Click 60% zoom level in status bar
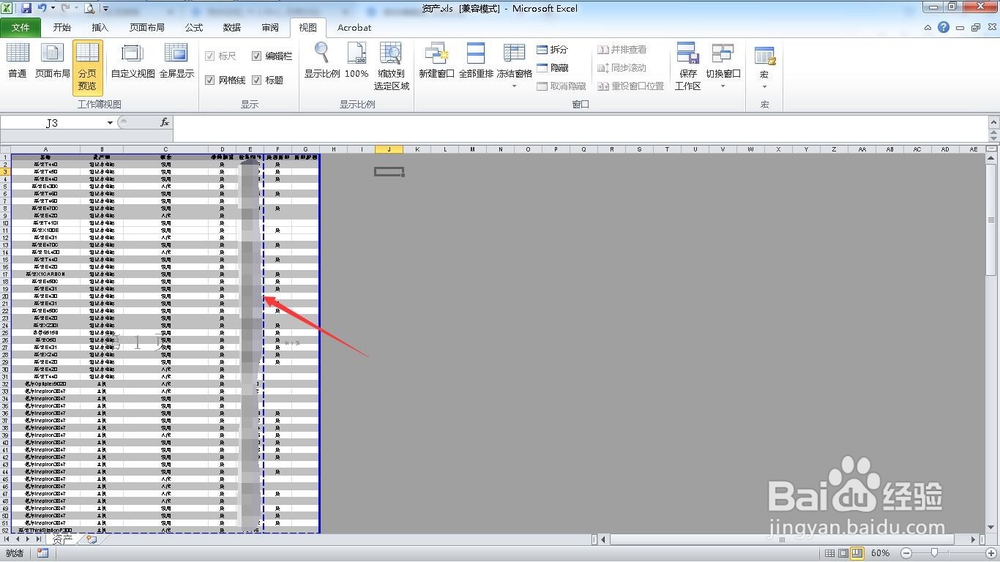Screen dimensions: 1000x562 point(880,553)
